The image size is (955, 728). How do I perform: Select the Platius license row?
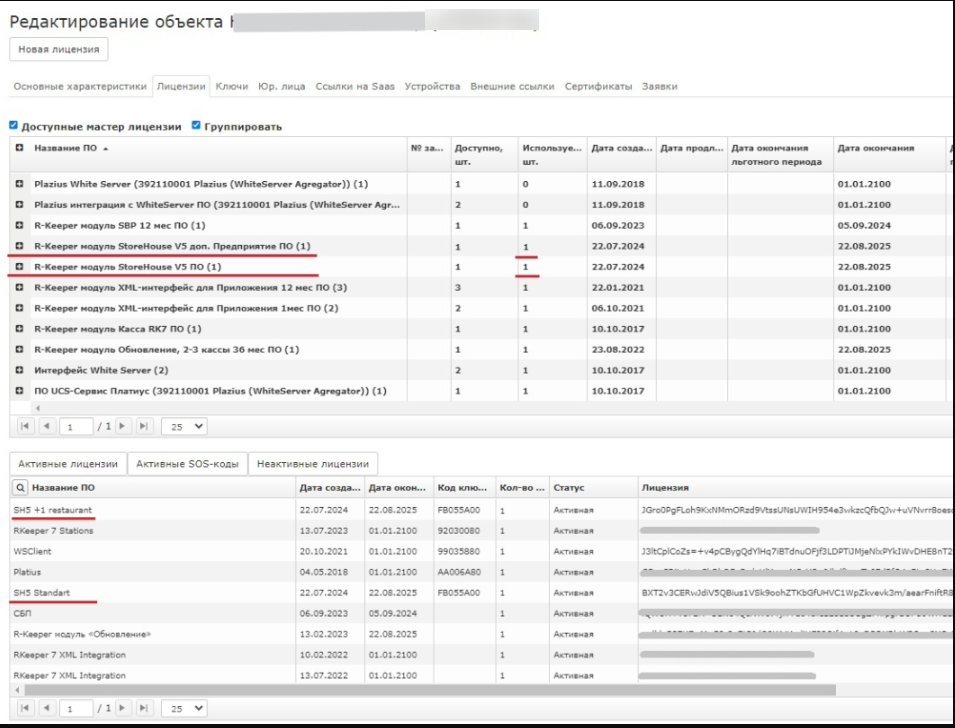point(481,572)
